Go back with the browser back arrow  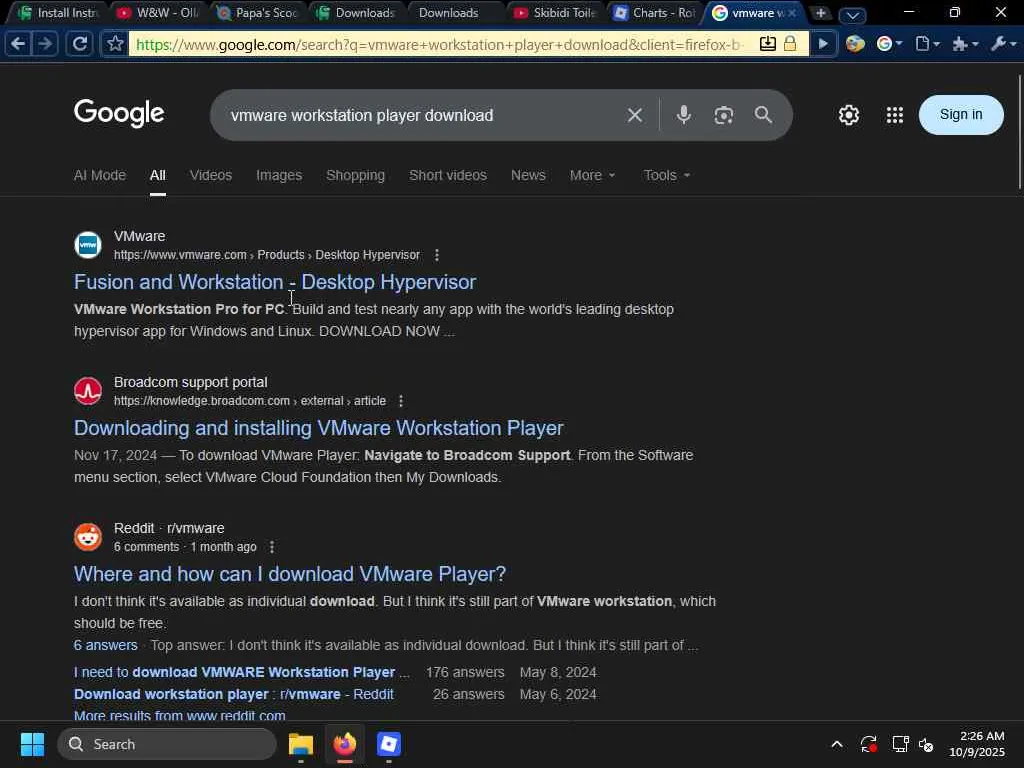tap(18, 44)
